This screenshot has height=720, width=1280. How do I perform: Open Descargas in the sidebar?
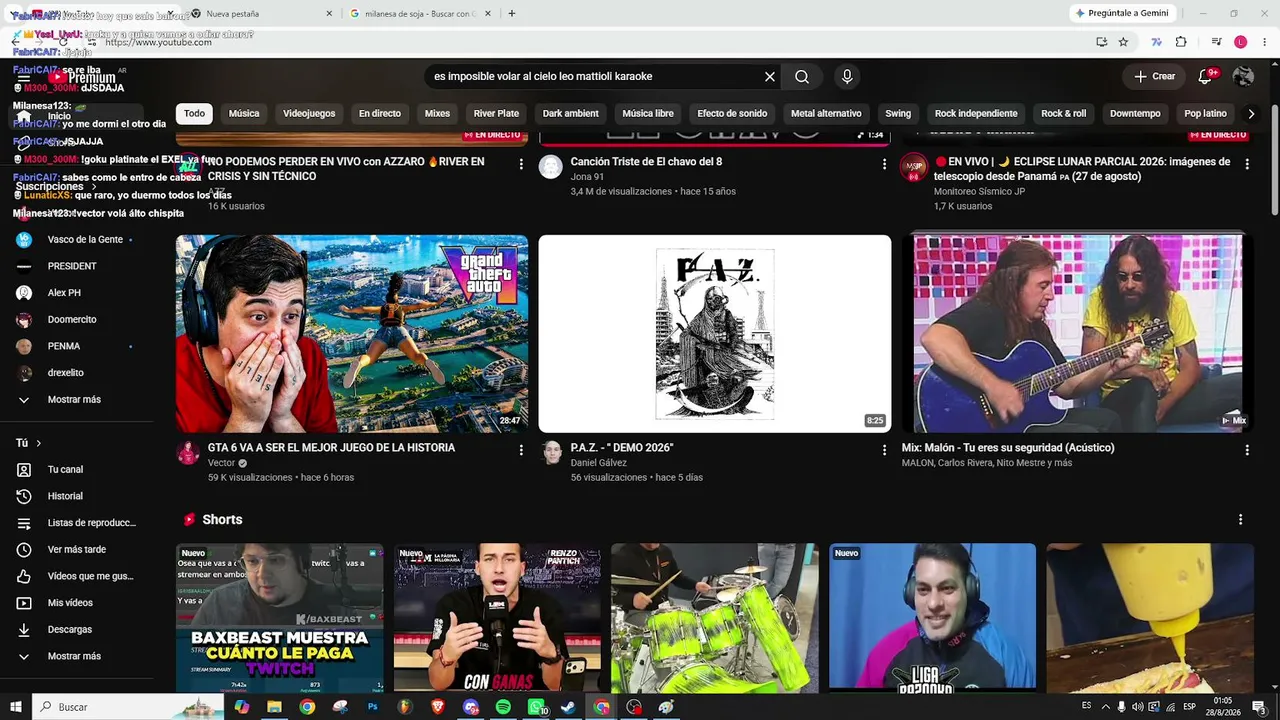point(69,629)
